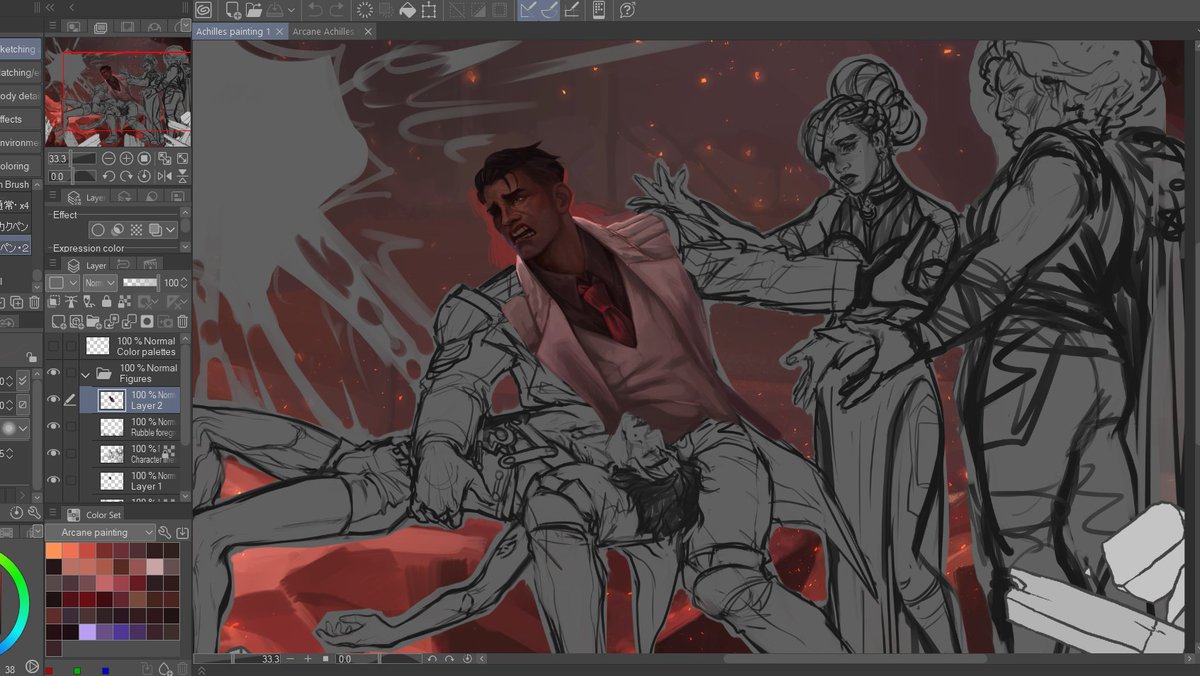Viewport: 1200px width, 676px height.
Task: Expand the save options arrow in toolbar
Action: point(292,10)
